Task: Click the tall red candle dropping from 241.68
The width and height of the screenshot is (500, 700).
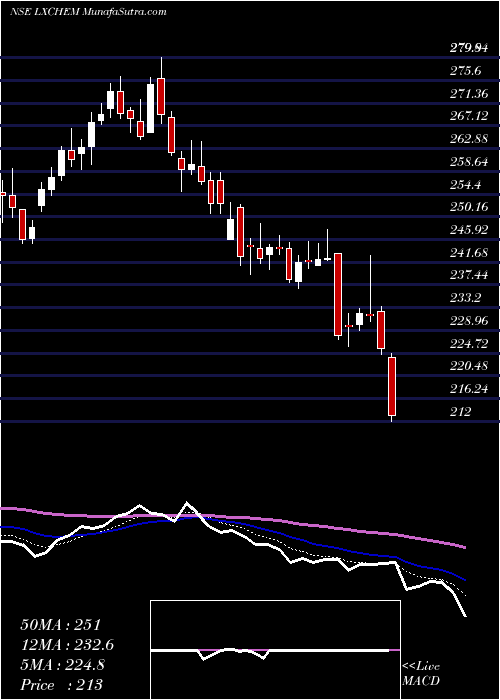Action: pyautogui.click(x=338, y=295)
